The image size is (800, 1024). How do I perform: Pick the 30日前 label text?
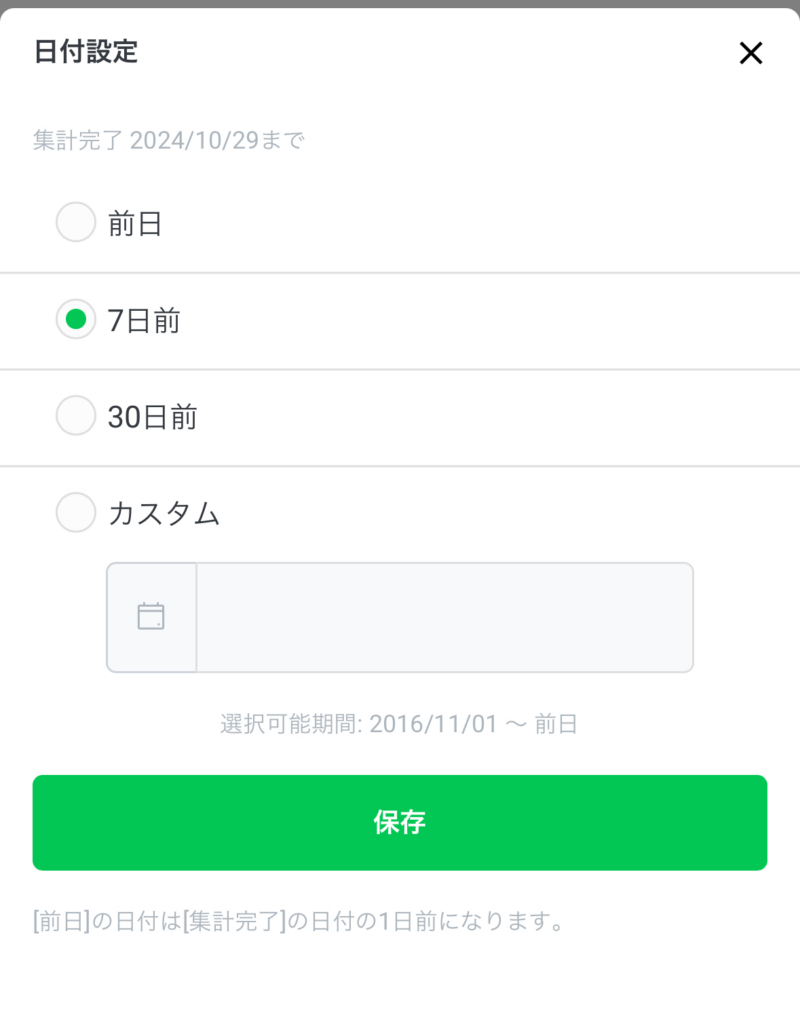pos(153,417)
